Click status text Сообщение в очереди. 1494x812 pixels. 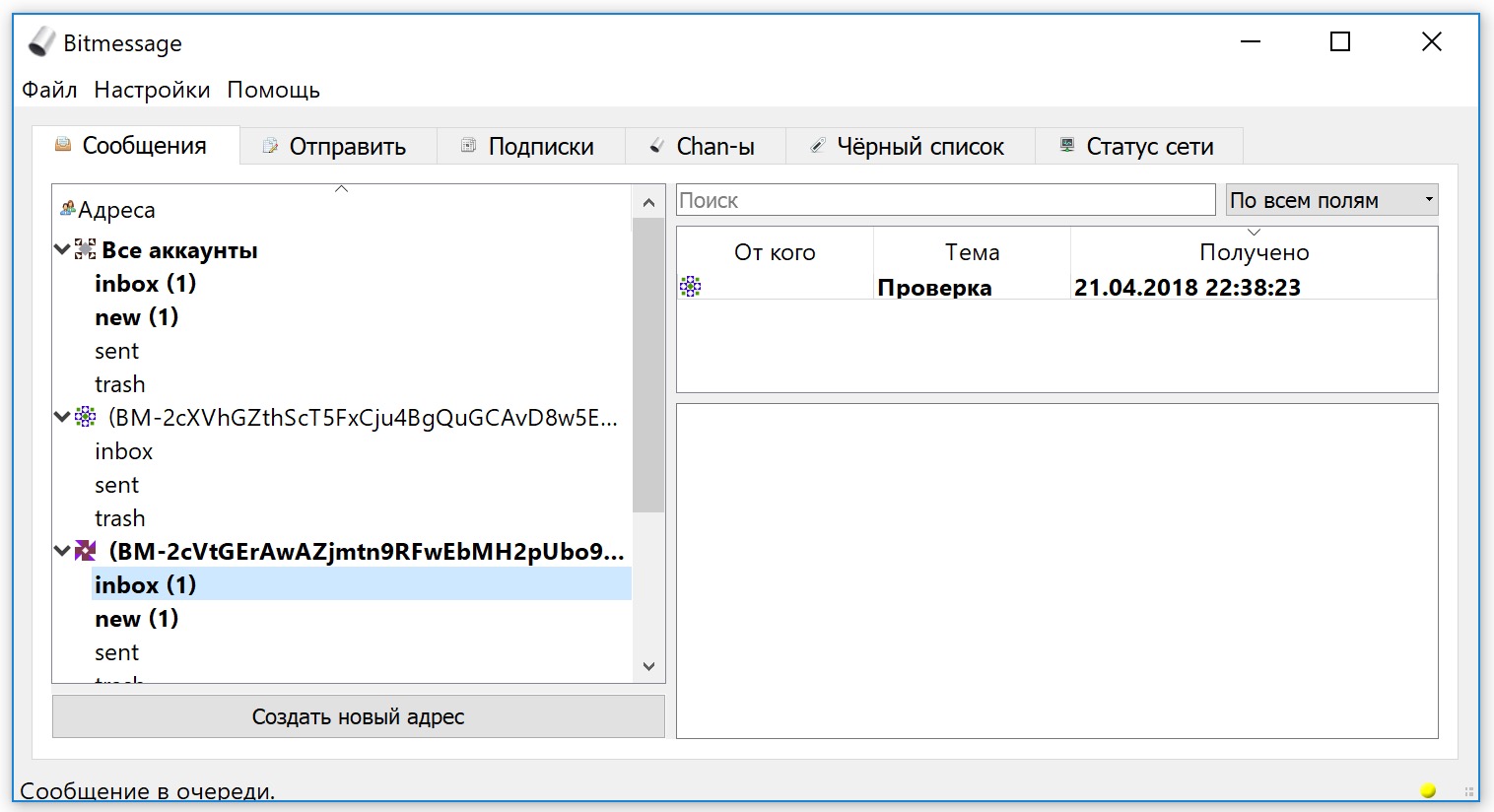click(148, 790)
